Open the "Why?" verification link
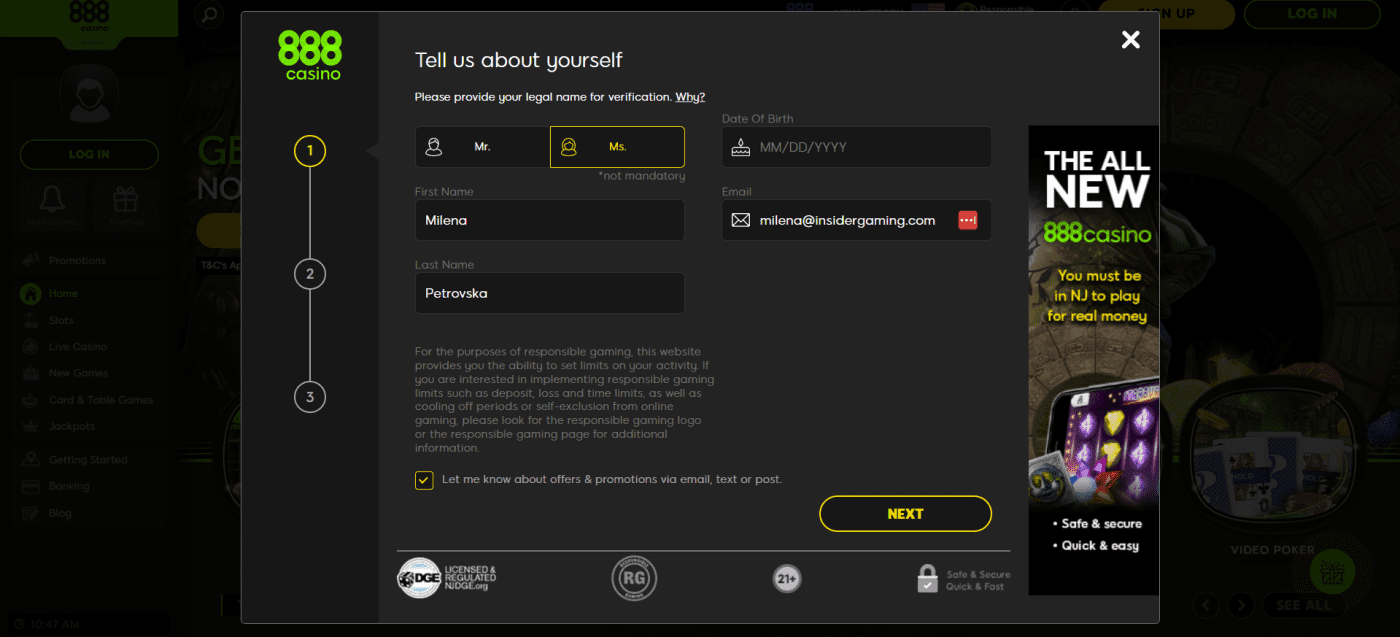 click(690, 97)
